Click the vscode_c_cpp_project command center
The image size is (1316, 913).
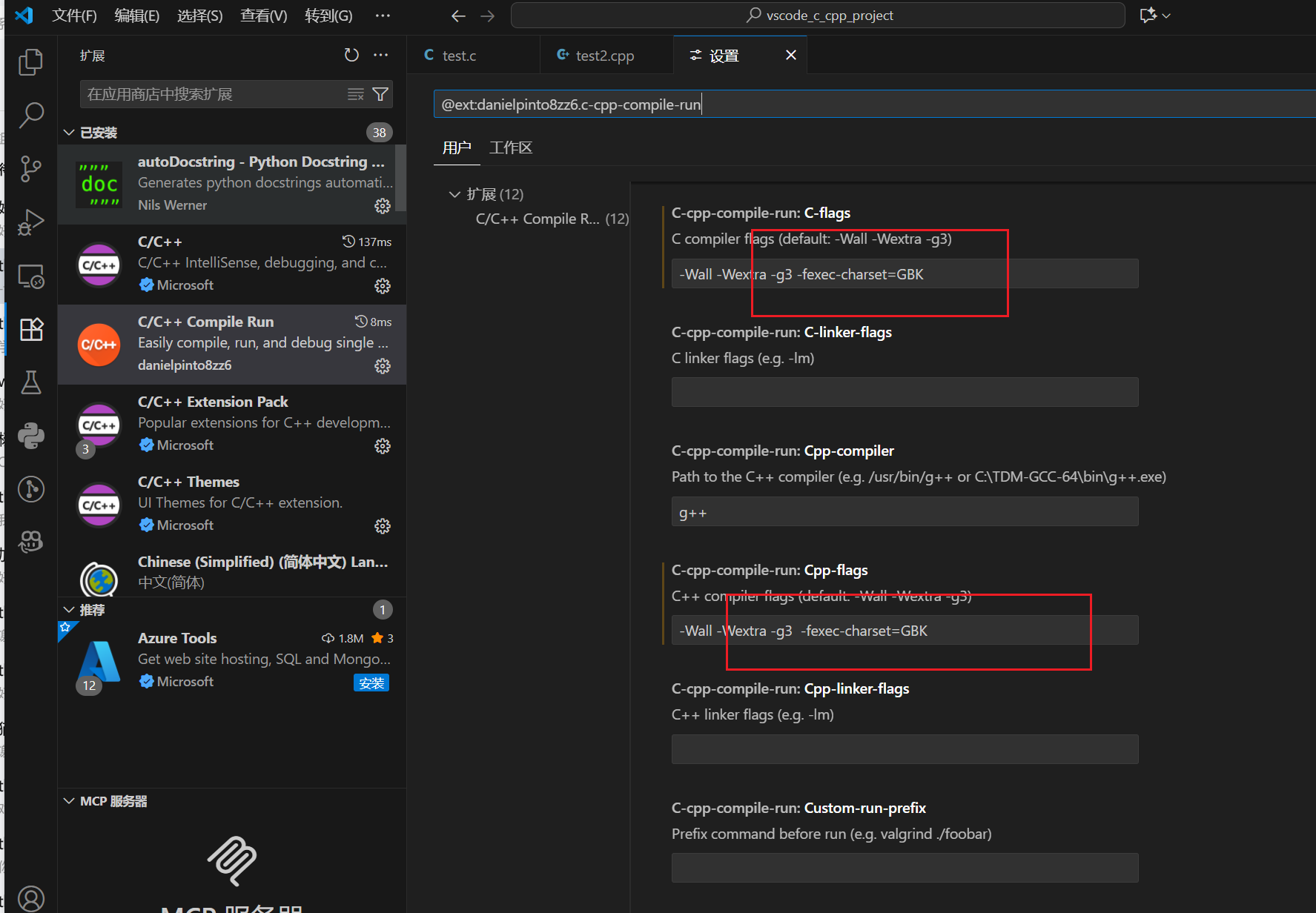point(818,16)
